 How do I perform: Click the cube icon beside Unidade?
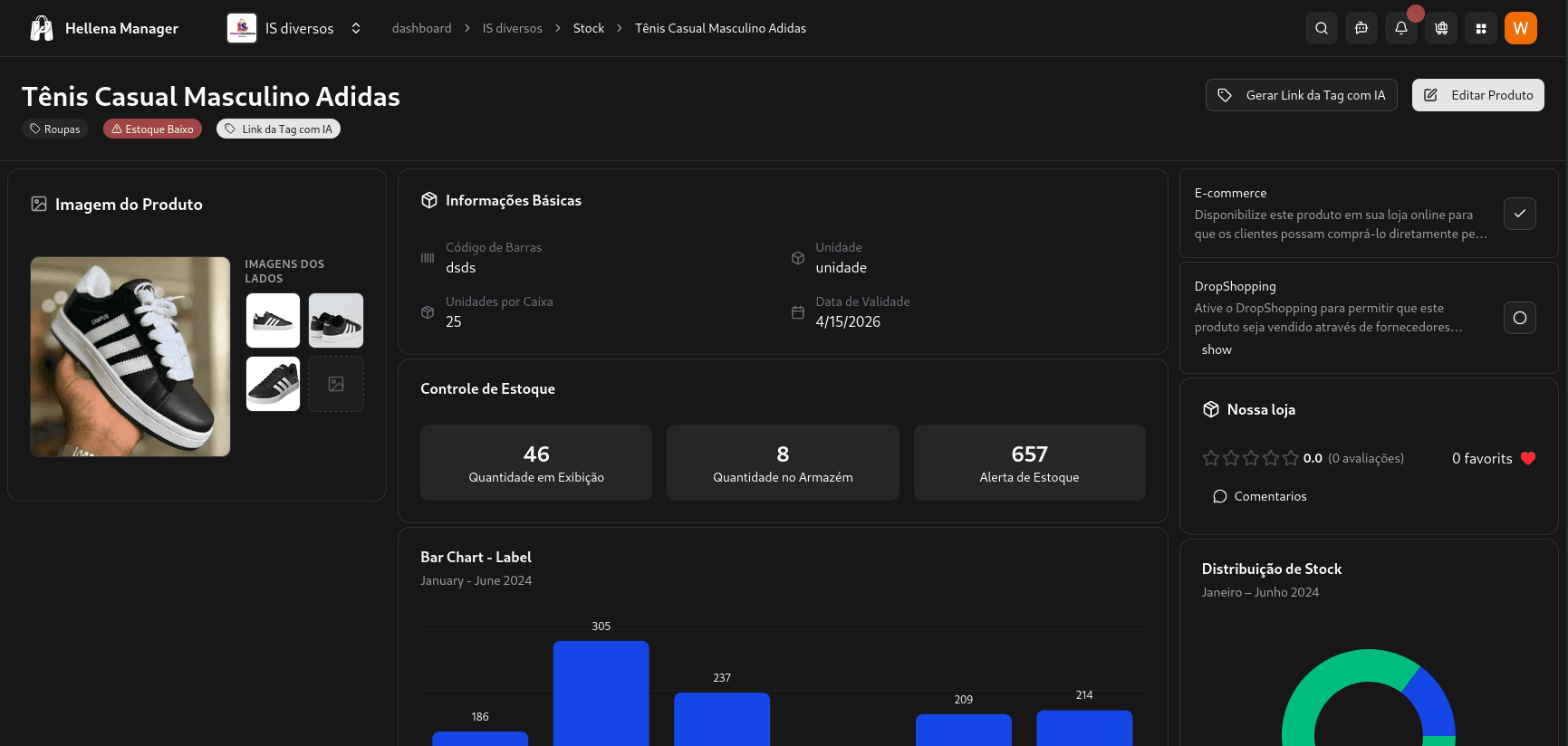tap(798, 258)
